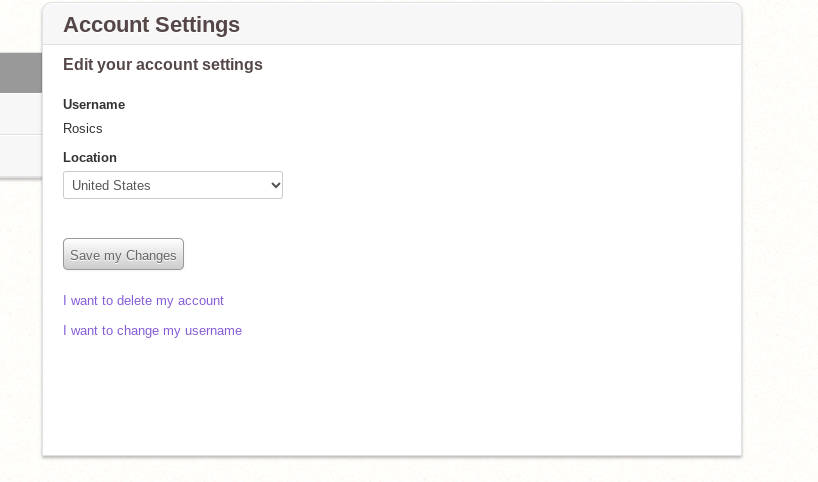Click the Location field label
Screen dimensions: 818x482
[x=90, y=157]
